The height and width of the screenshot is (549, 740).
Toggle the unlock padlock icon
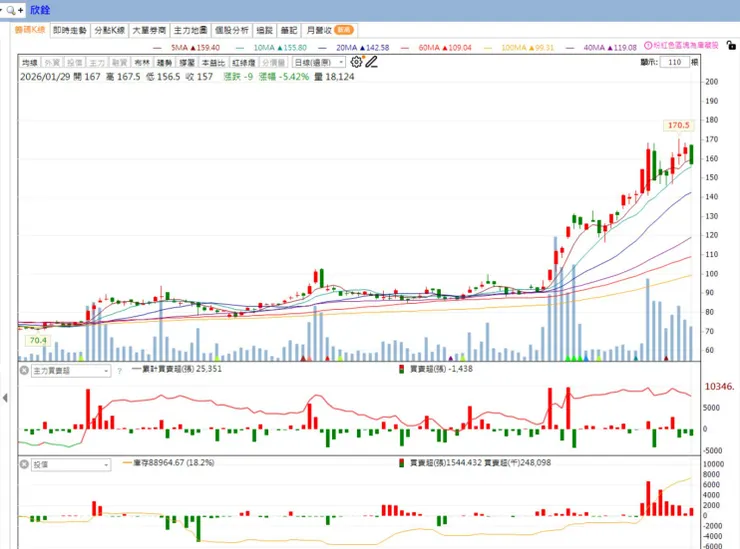tap(731, 46)
